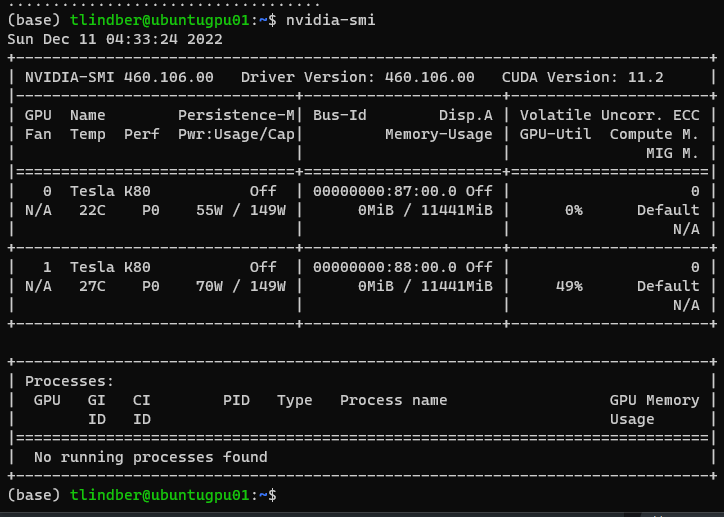Click the 27C temperature reading

pos(88,286)
